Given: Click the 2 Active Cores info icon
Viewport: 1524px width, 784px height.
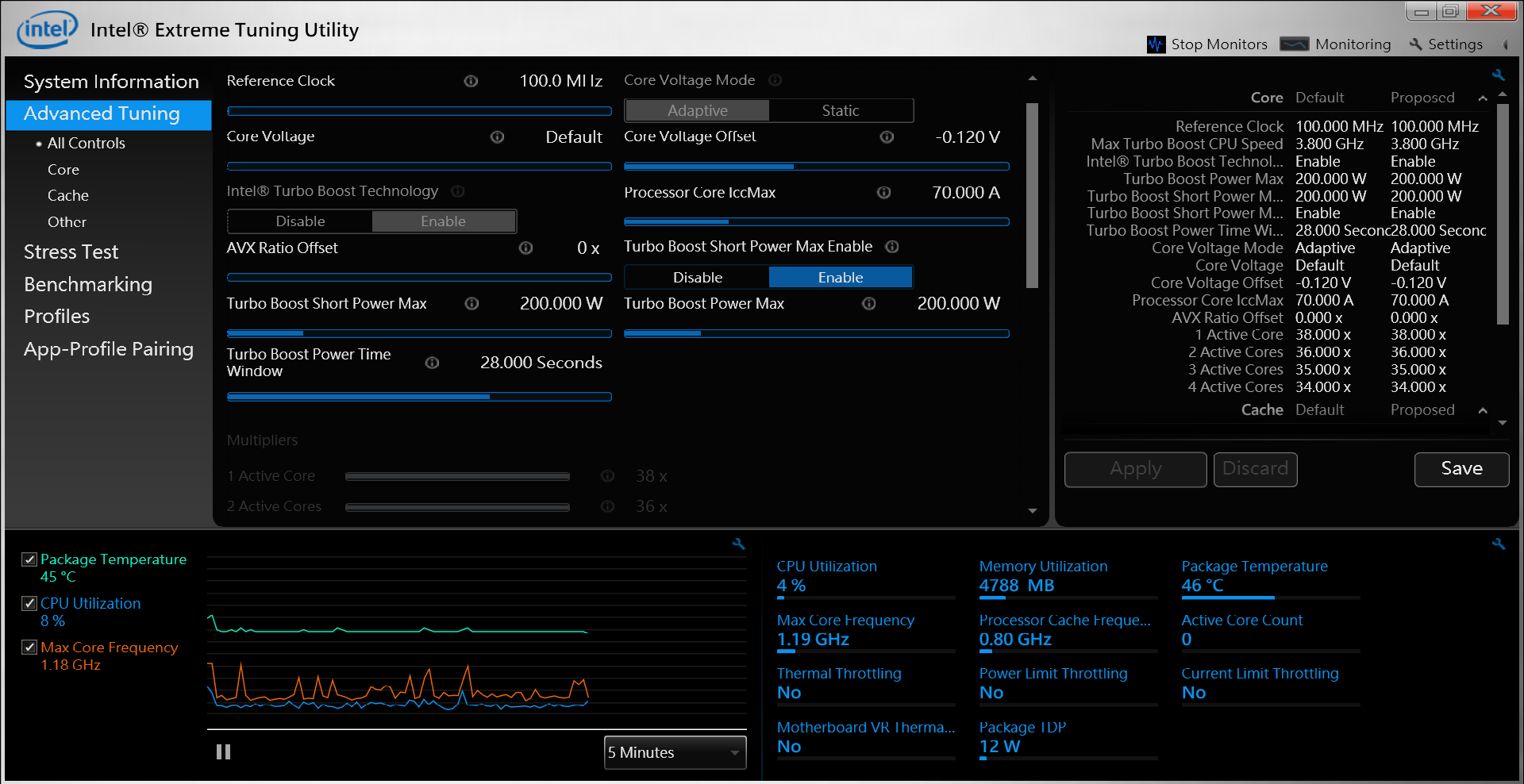Looking at the screenshot, I should pyautogui.click(x=607, y=506).
